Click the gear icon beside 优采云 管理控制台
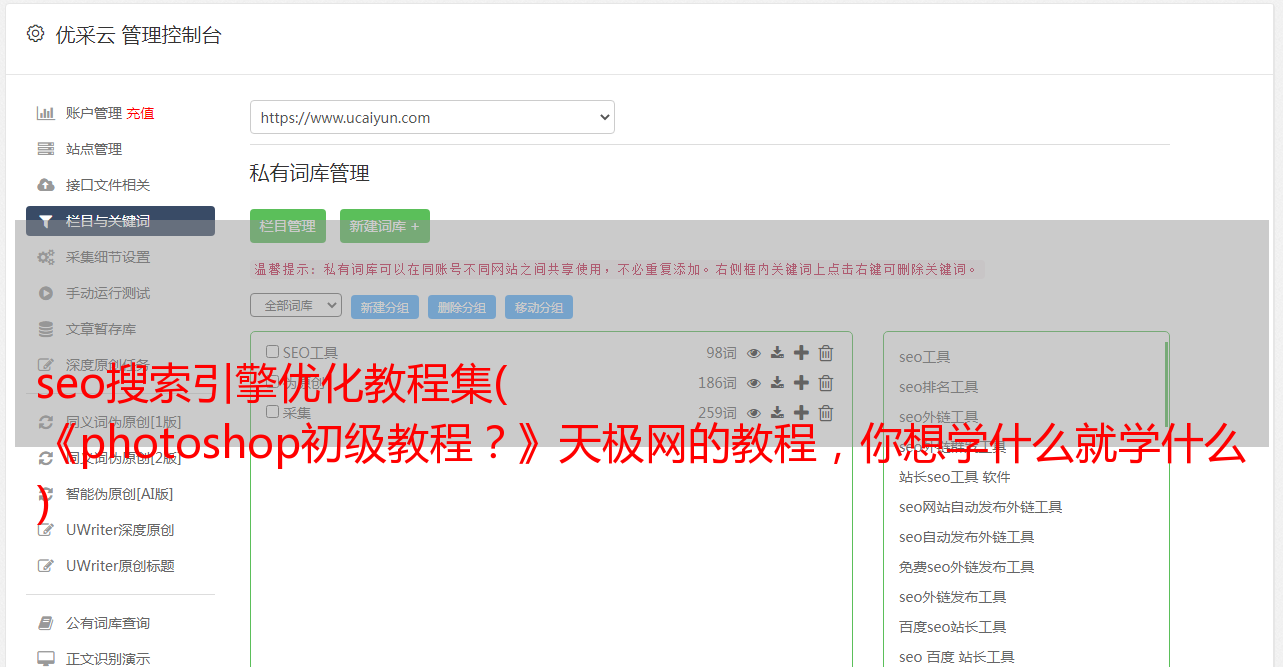1283x667 pixels. tap(36, 34)
